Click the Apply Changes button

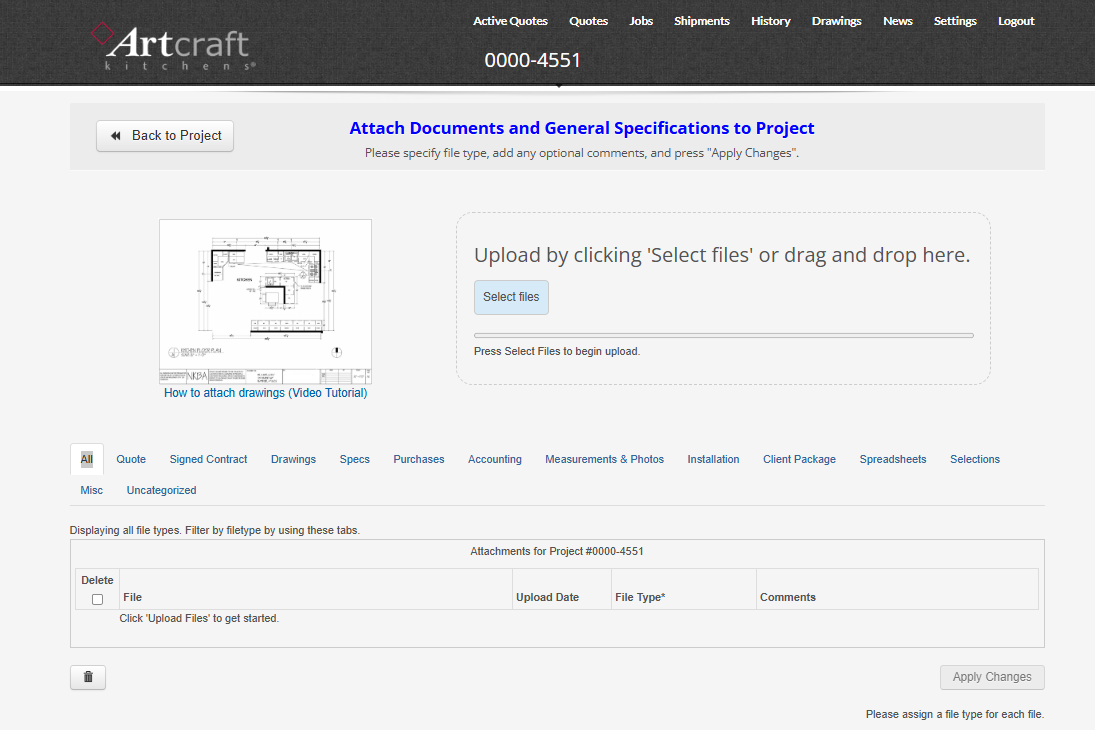click(x=992, y=677)
